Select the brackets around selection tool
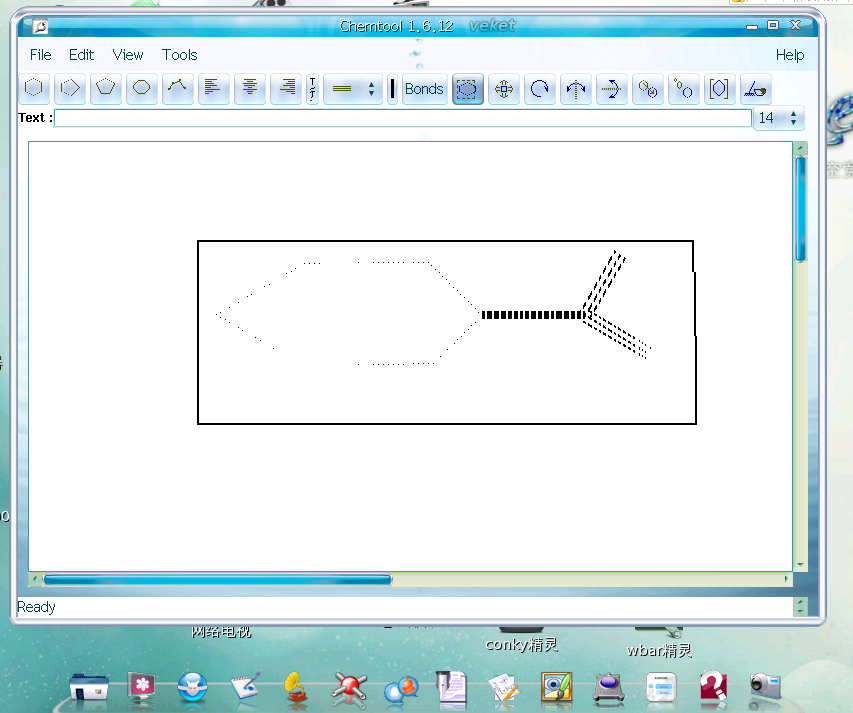This screenshot has width=853, height=713. [719, 89]
